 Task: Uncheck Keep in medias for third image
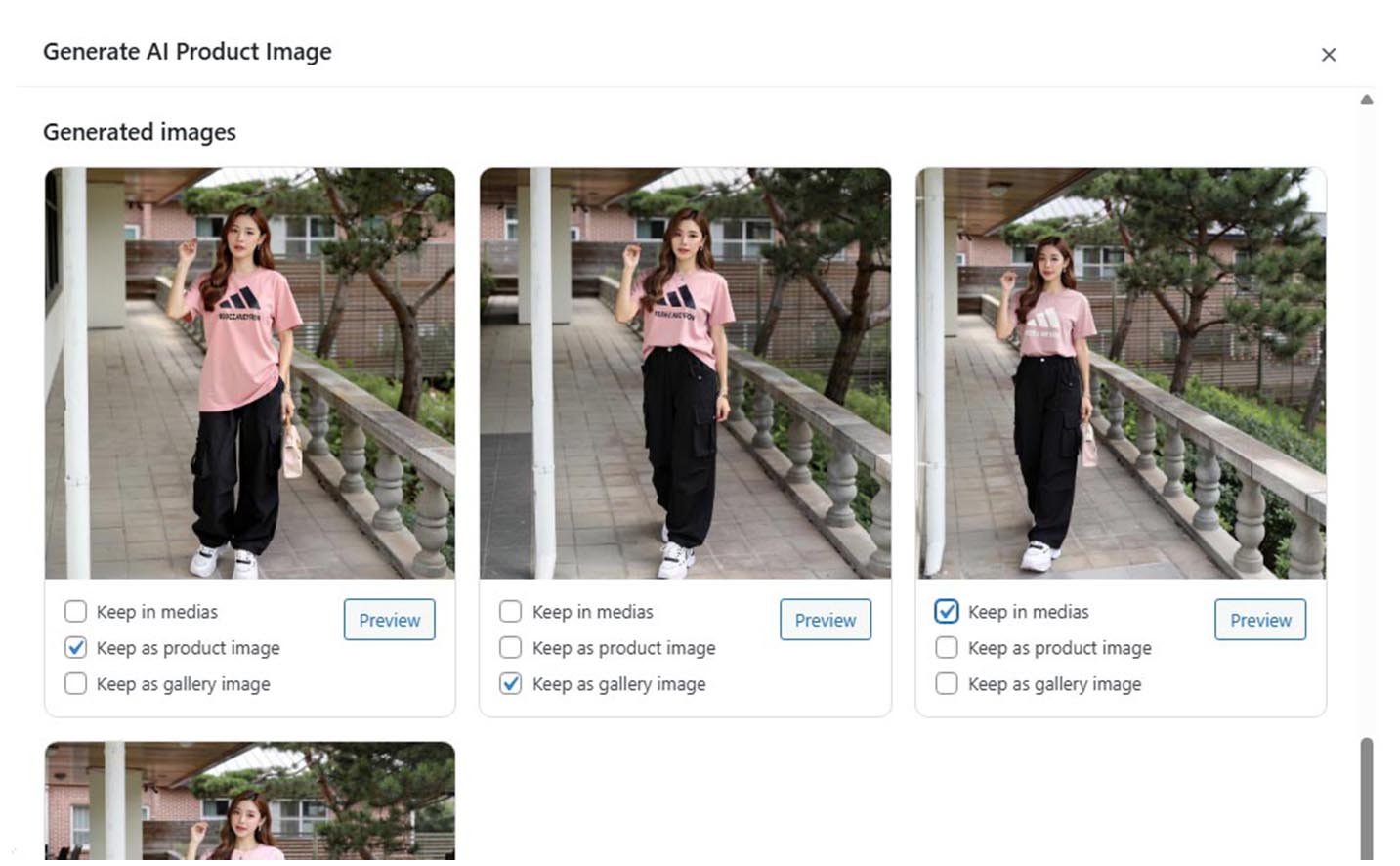[946, 612]
